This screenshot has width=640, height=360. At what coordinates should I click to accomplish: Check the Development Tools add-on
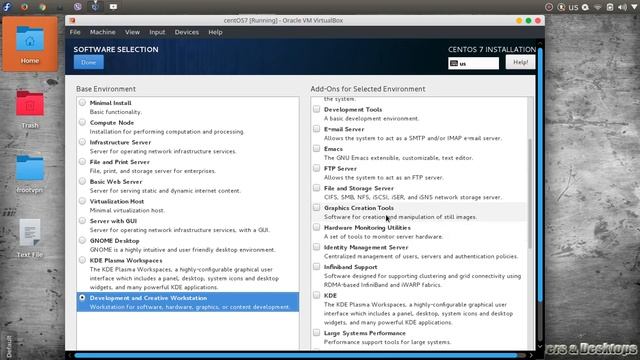pos(316,109)
